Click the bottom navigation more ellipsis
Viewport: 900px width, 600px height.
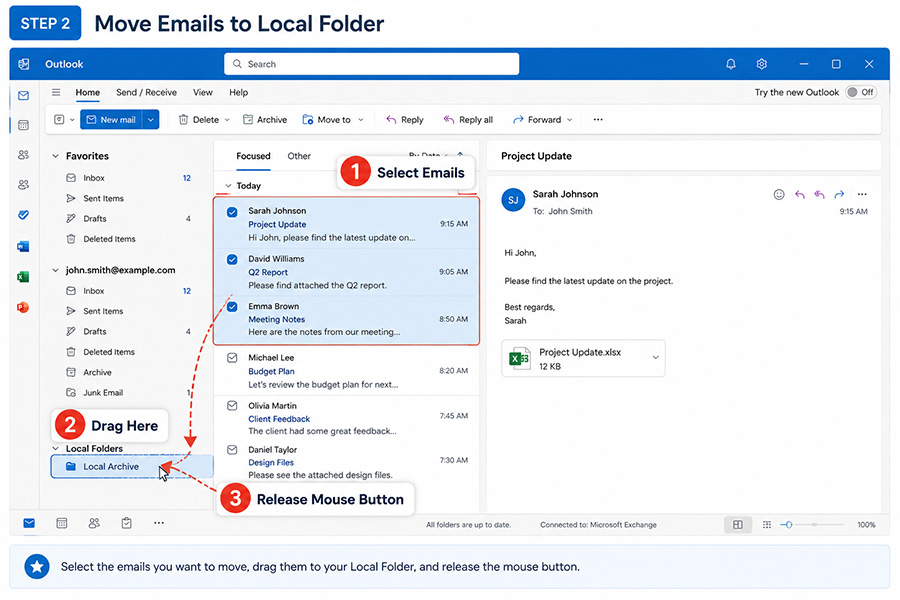coord(159,523)
